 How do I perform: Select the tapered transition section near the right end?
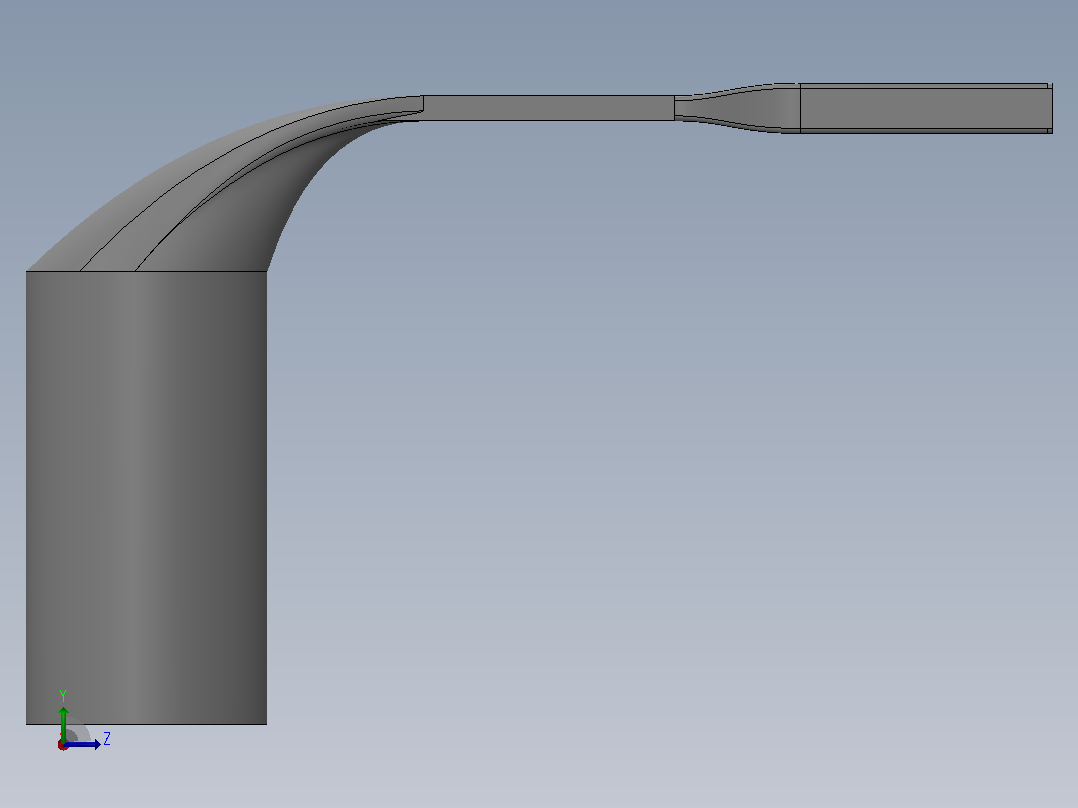pos(737,108)
